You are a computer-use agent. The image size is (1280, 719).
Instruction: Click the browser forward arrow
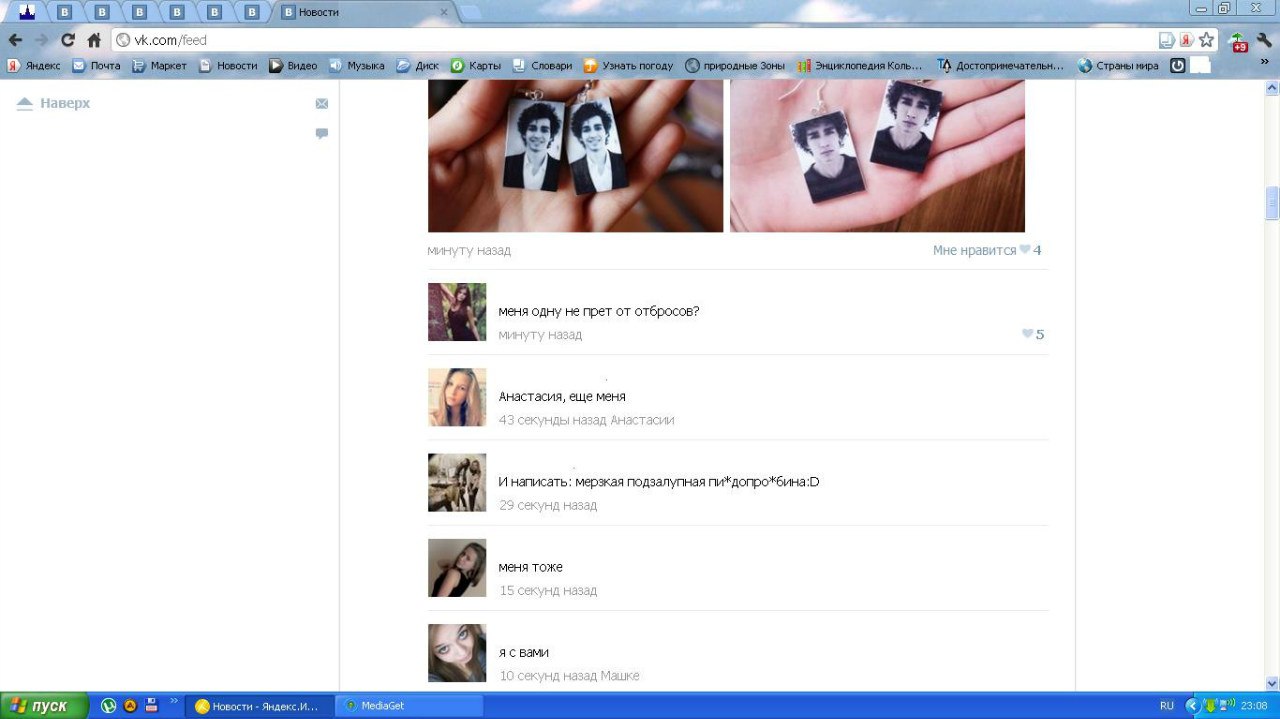tap(41, 40)
